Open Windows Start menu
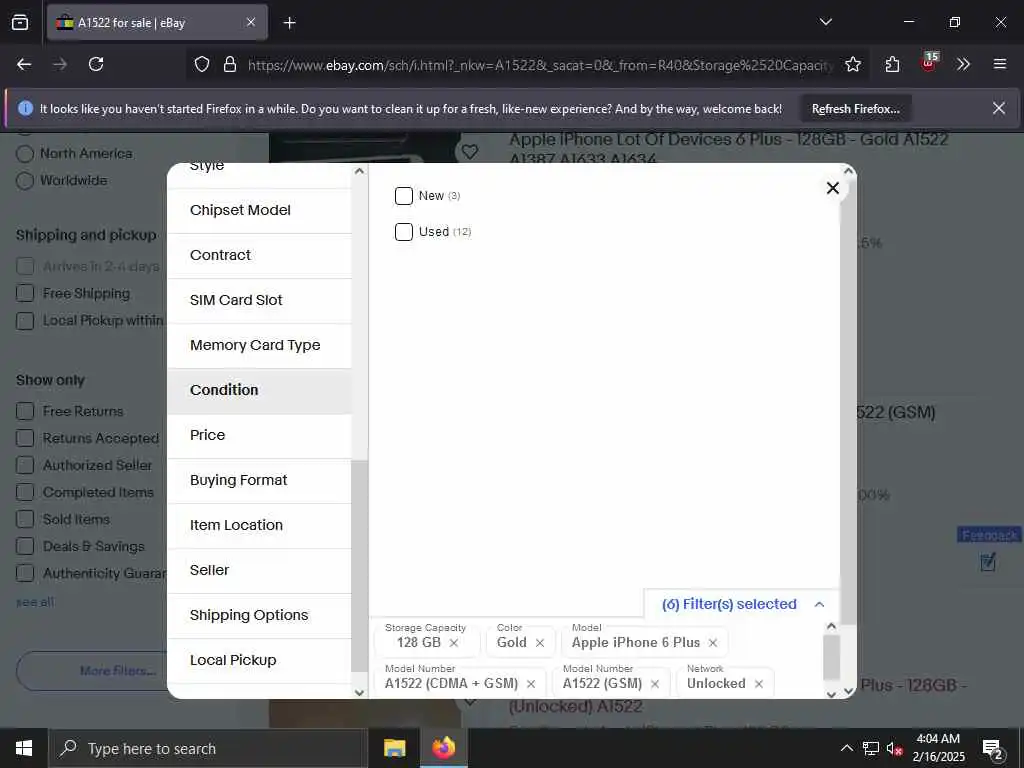 click(x=24, y=748)
